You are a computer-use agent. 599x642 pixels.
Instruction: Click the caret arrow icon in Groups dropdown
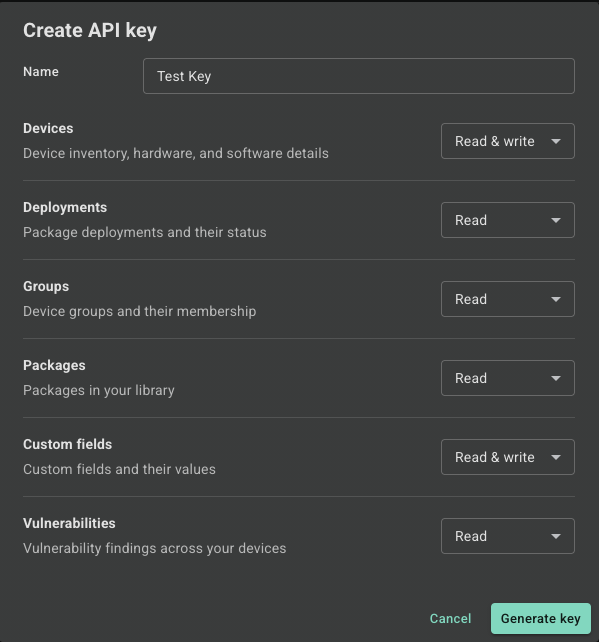click(x=556, y=300)
